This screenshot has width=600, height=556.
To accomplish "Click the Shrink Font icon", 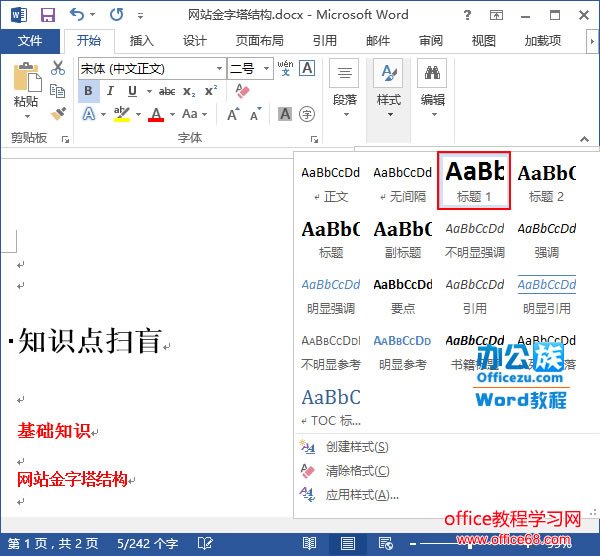I will tap(256, 114).
